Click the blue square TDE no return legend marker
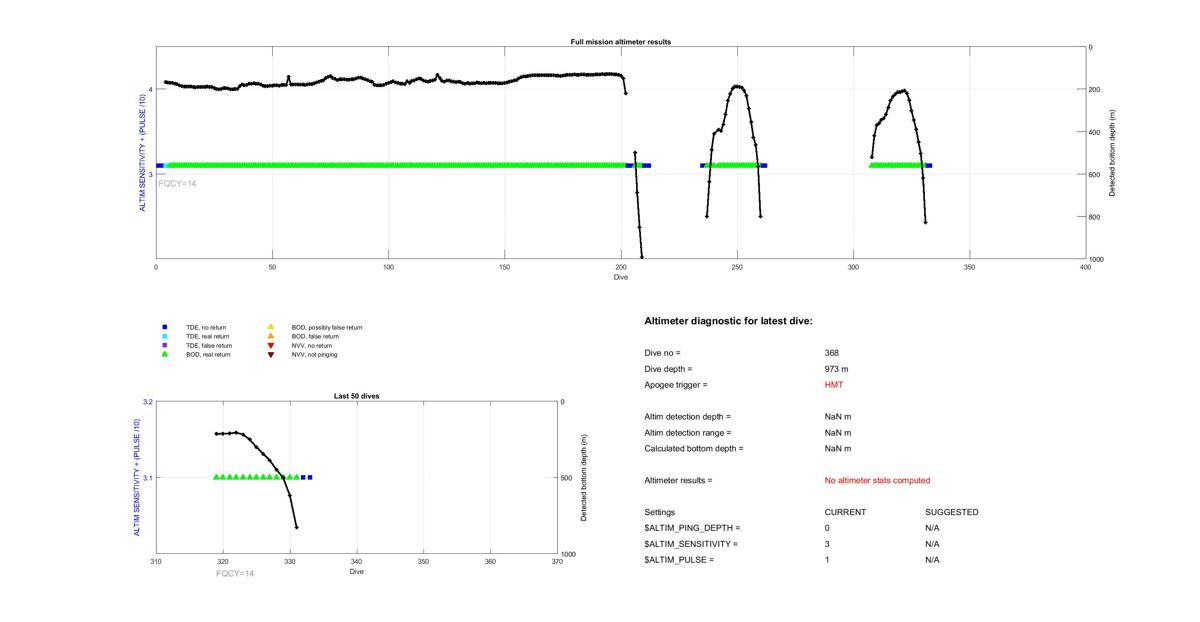Viewport: 1200px width, 622px height. 165,327
